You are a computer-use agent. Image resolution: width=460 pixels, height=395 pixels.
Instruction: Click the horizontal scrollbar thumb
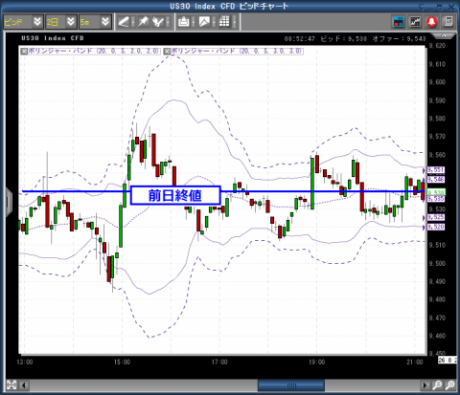click(x=291, y=386)
